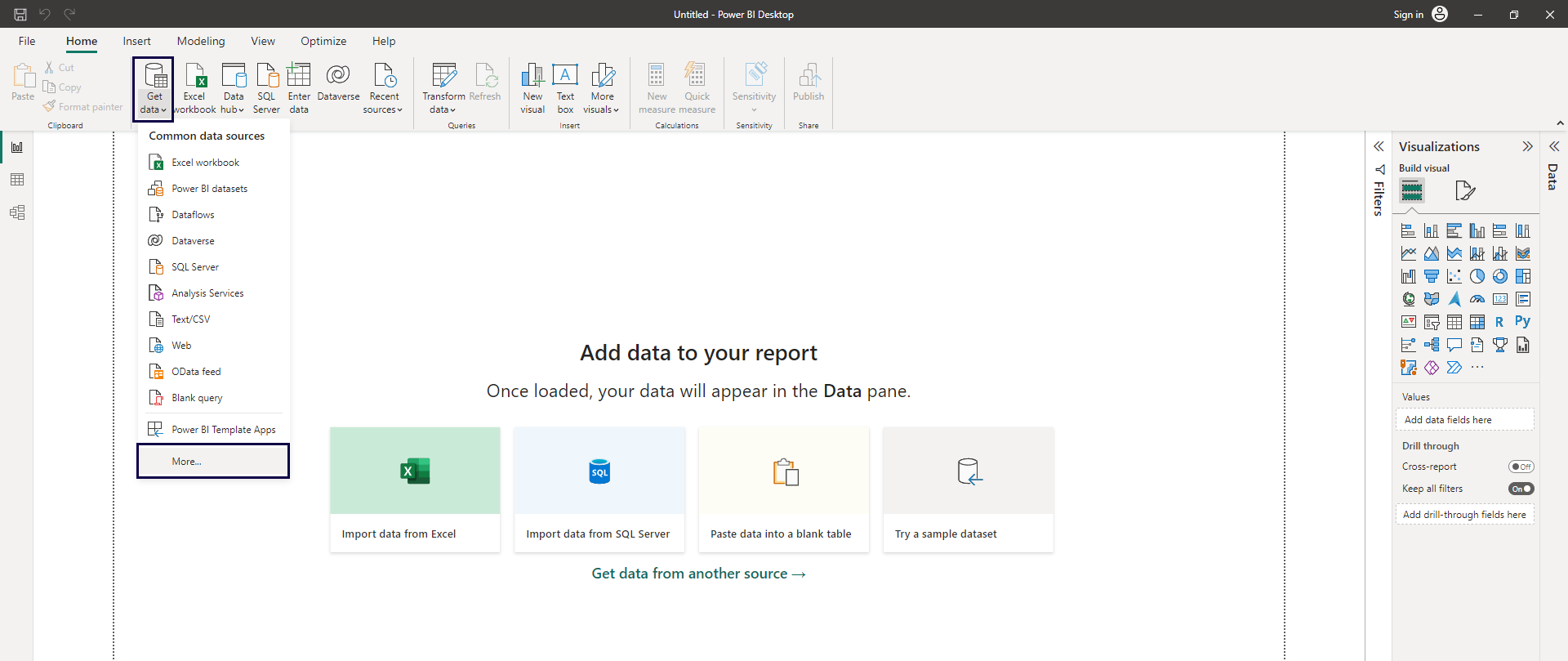Select the globe Map visual
Screen dimensions: 1568x661
pyautogui.click(x=1408, y=300)
